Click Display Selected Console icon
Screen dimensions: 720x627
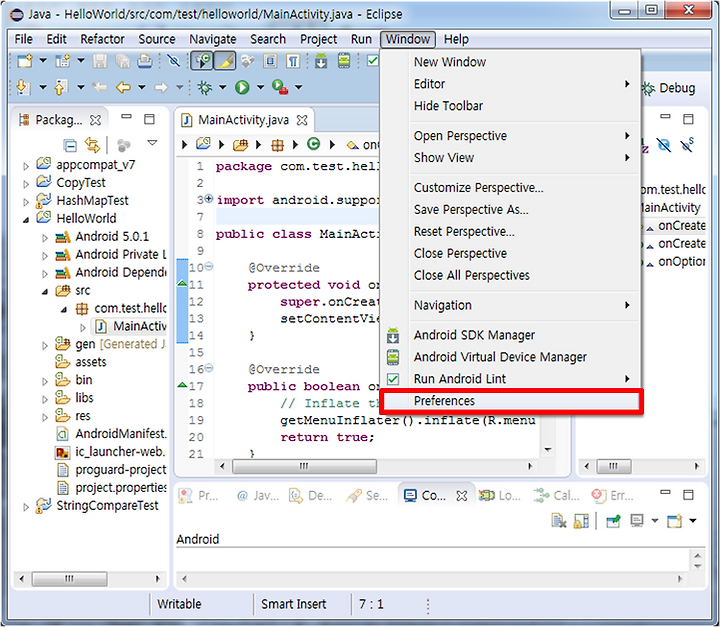(636, 520)
